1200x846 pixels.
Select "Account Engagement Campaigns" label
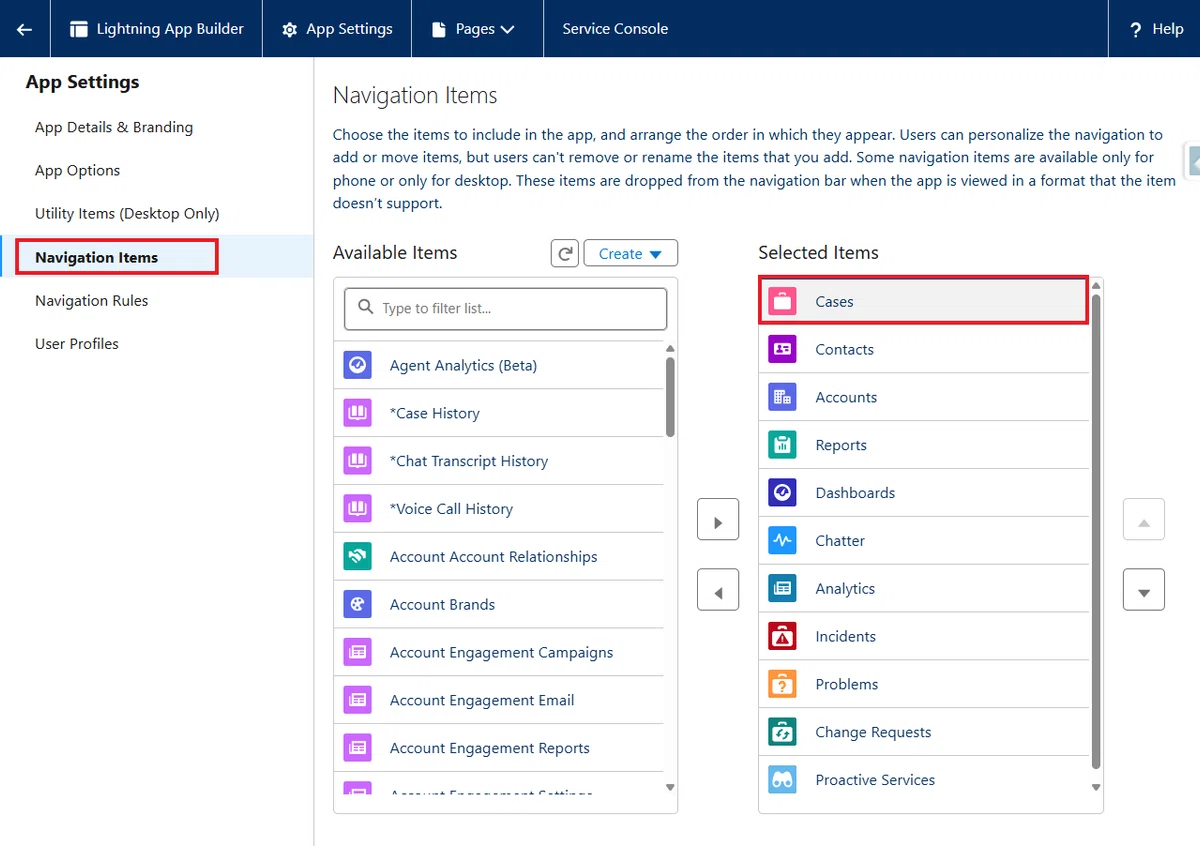click(x=501, y=653)
